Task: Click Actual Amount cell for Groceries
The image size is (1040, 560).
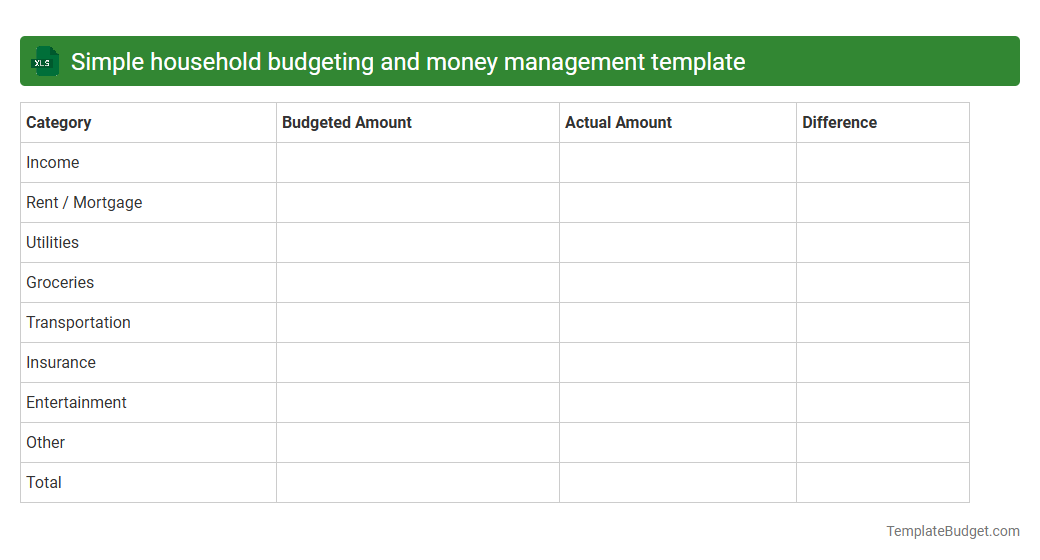Action: pos(678,283)
